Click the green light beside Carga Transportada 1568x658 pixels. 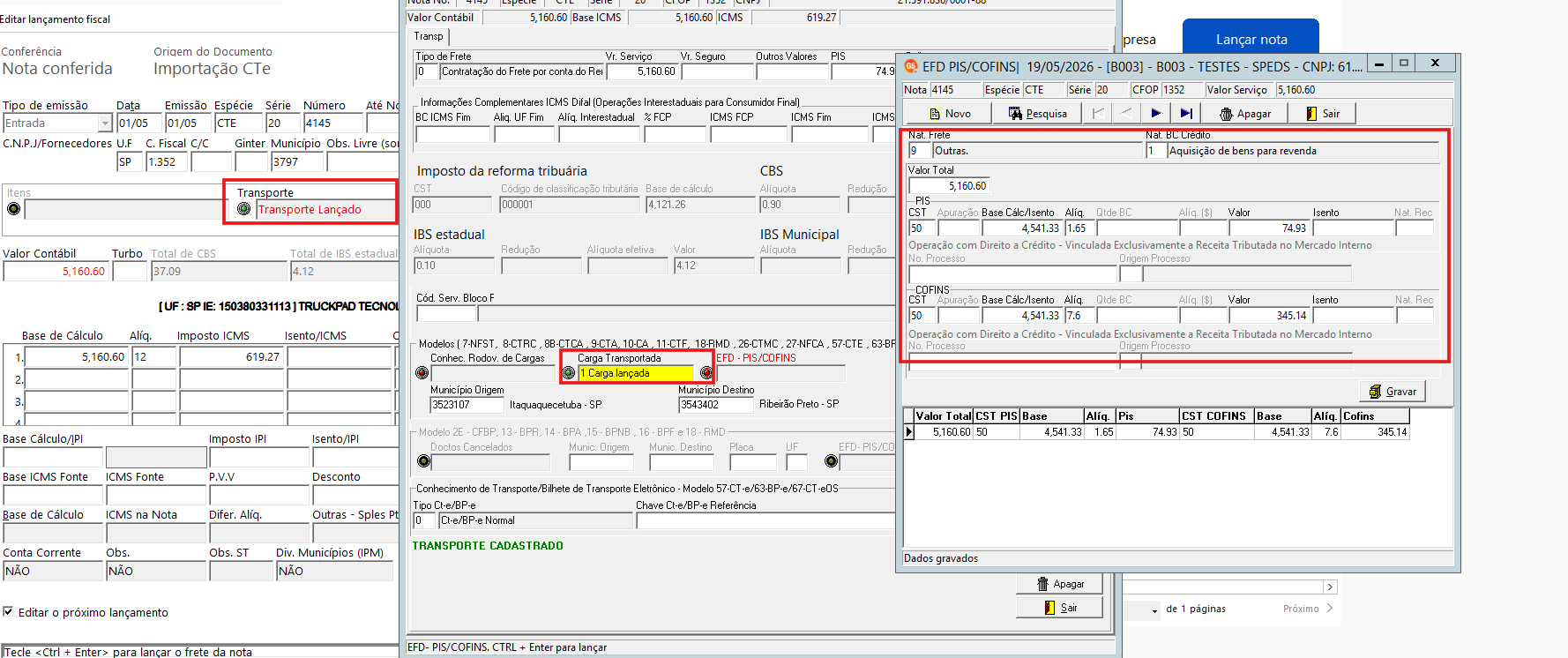569,373
